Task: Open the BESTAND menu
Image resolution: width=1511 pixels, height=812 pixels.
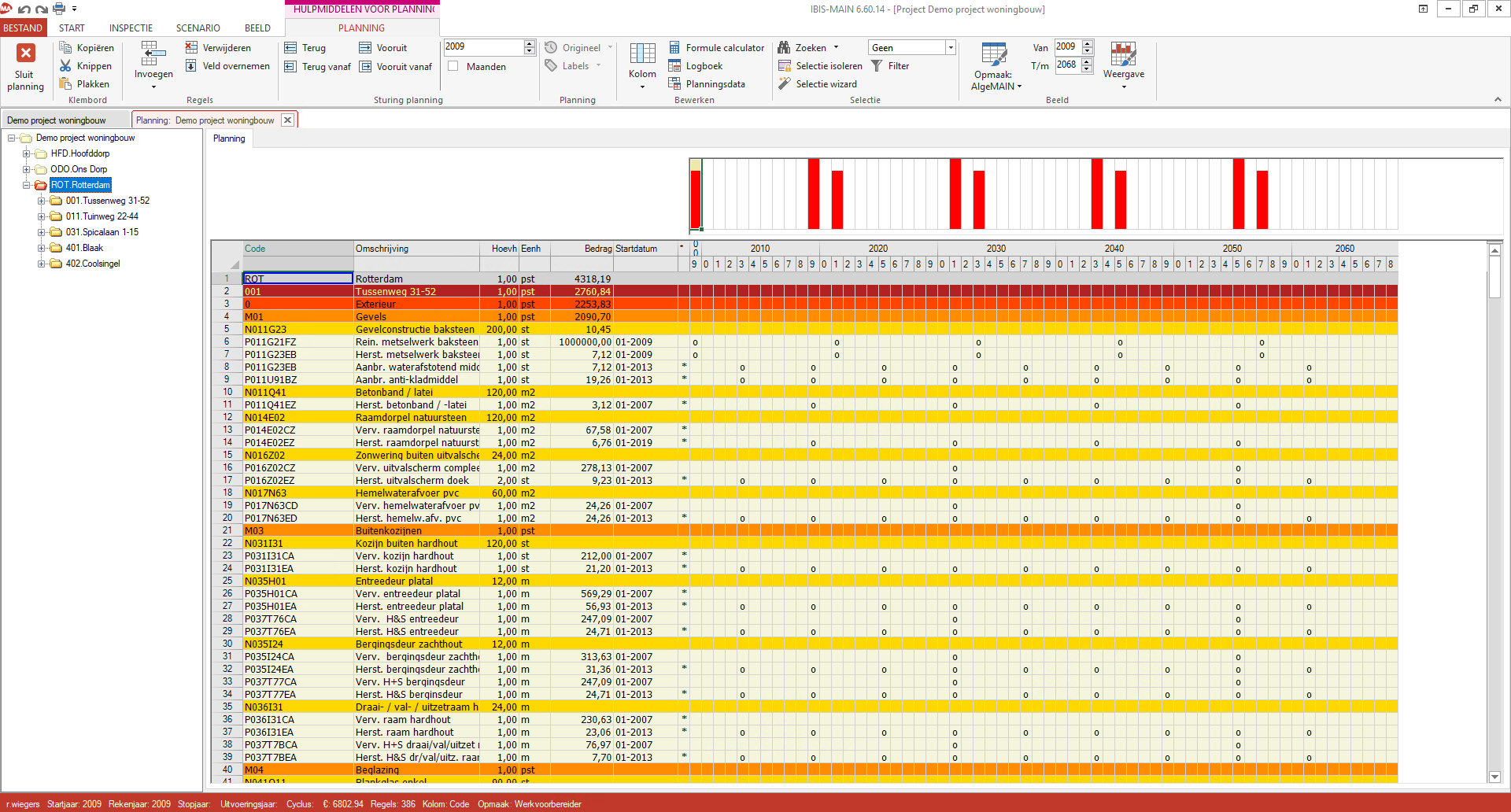Action: tap(23, 28)
